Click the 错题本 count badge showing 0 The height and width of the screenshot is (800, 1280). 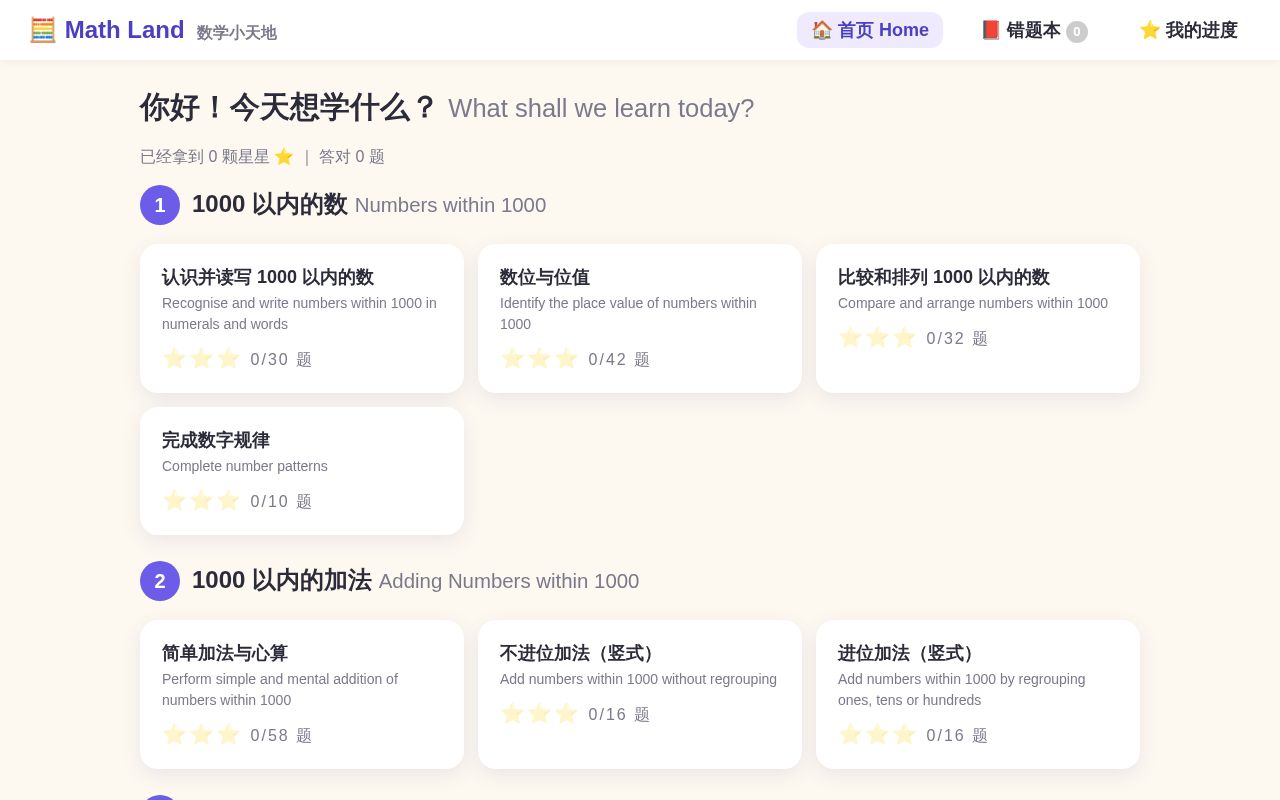tap(1077, 31)
